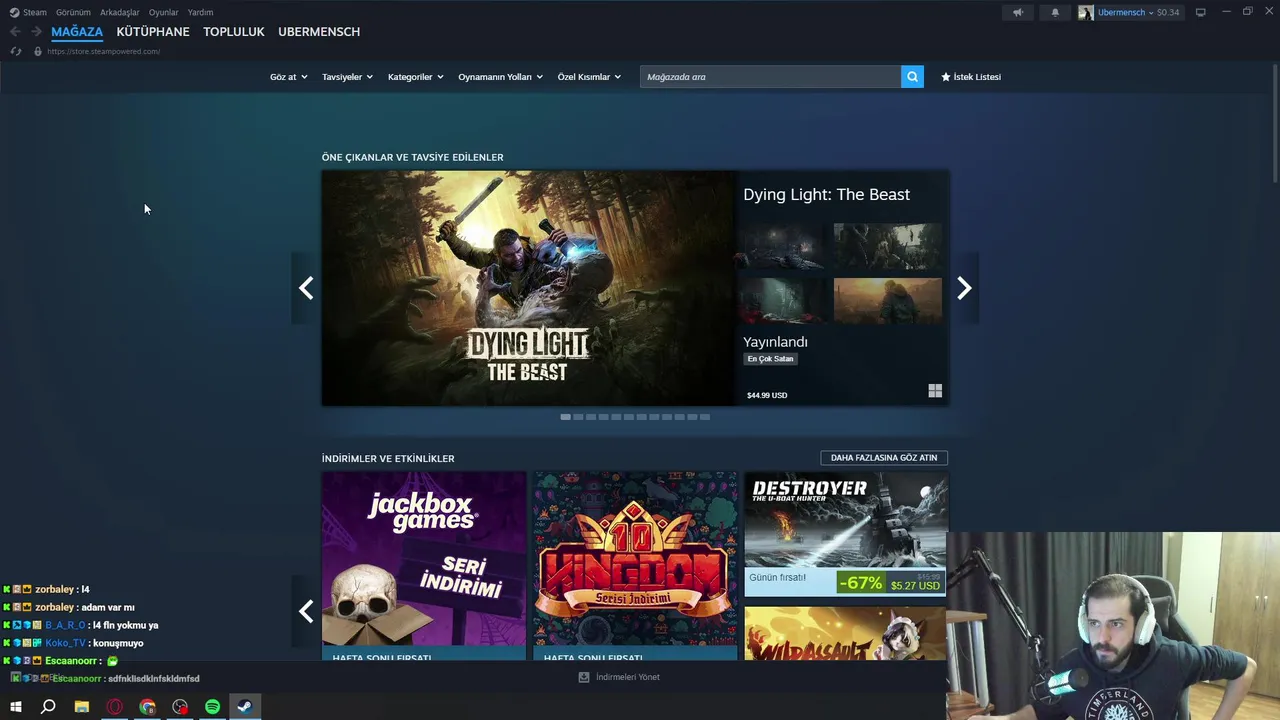Click the En Çok Satan tag

(770, 359)
